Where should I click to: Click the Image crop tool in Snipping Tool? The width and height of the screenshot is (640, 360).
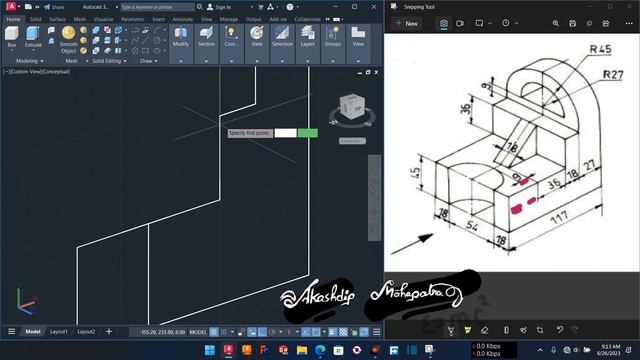(540, 330)
